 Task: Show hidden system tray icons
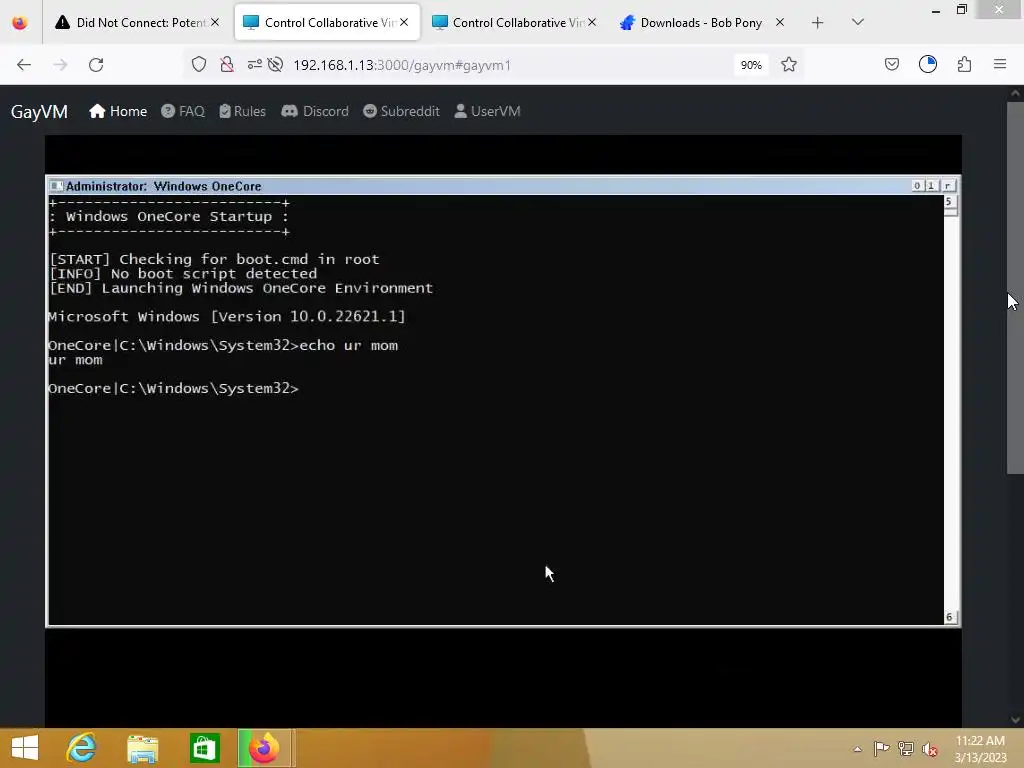[x=857, y=749]
